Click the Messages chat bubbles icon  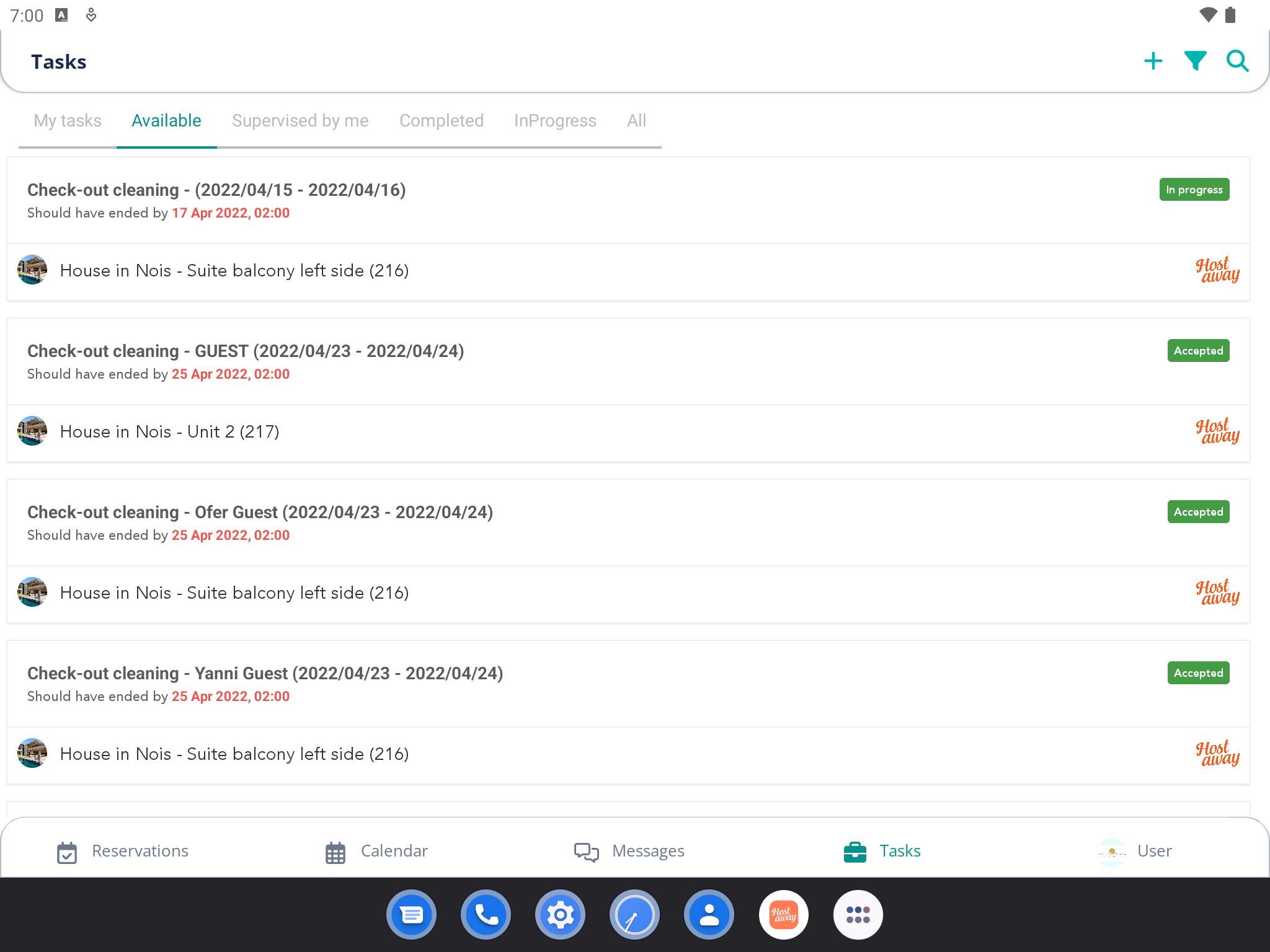coord(586,852)
